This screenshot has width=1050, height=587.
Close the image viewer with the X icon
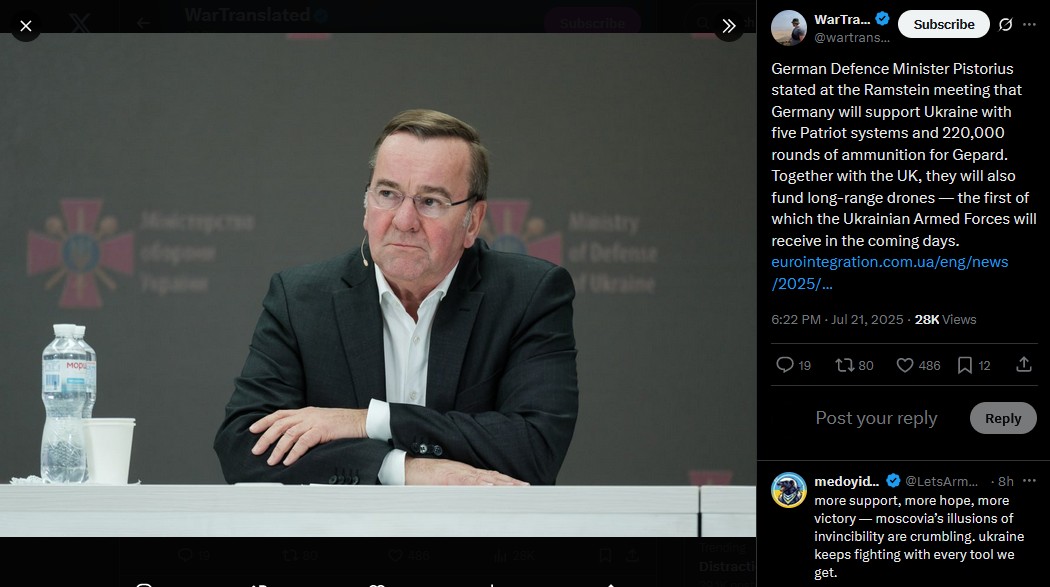tap(25, 26)
